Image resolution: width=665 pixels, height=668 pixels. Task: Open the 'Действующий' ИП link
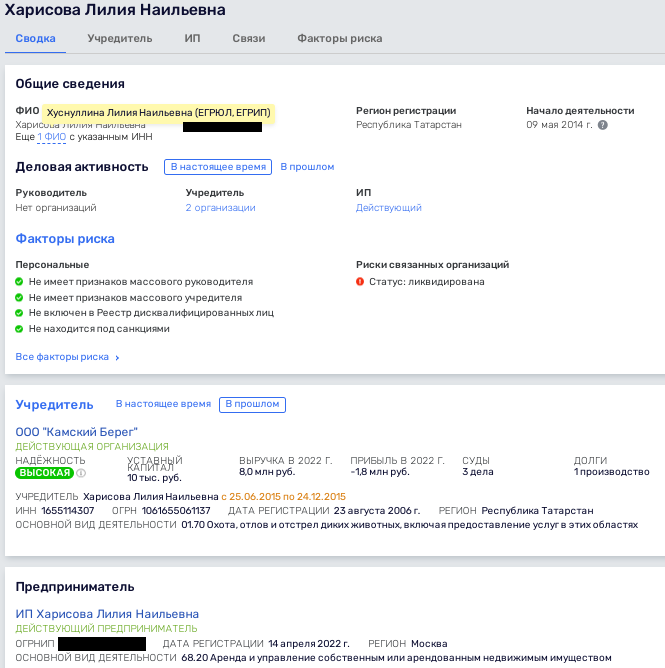389,208
